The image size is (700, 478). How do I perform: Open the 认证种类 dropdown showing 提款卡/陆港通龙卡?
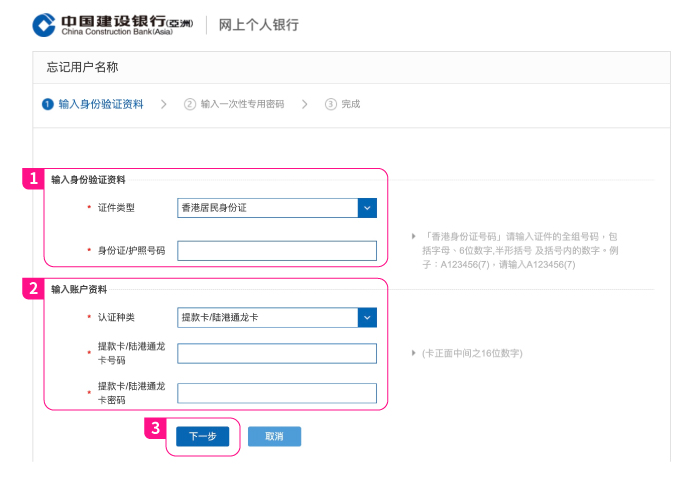267,317
